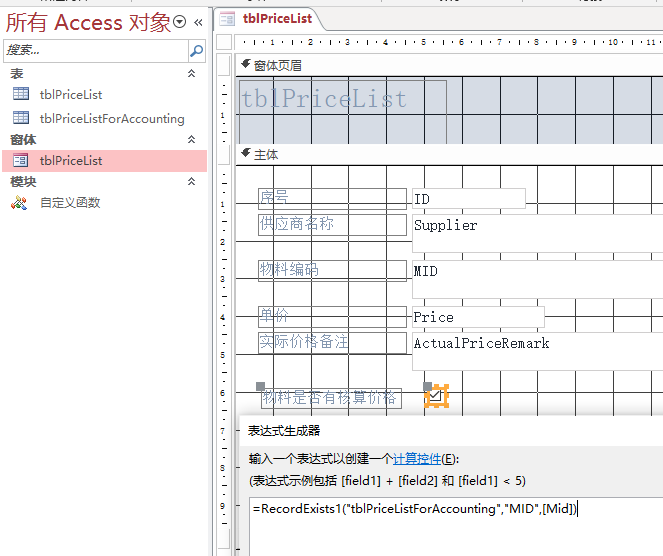The width and height of the screenshot is (663, 556).
Task: Click the selected checkbox control
Action: (436, 397)
